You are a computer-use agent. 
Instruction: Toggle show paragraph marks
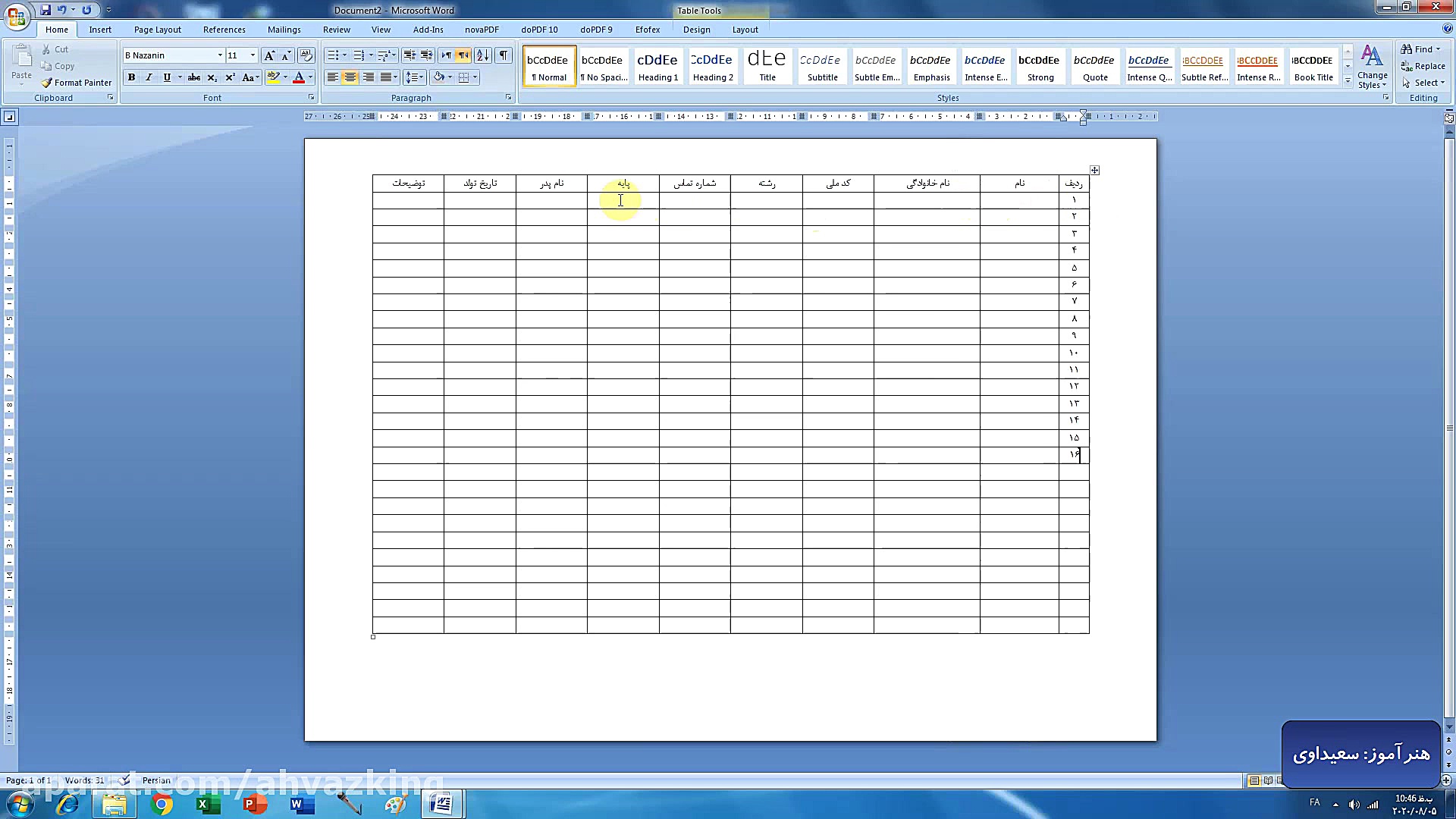point(504,55)
